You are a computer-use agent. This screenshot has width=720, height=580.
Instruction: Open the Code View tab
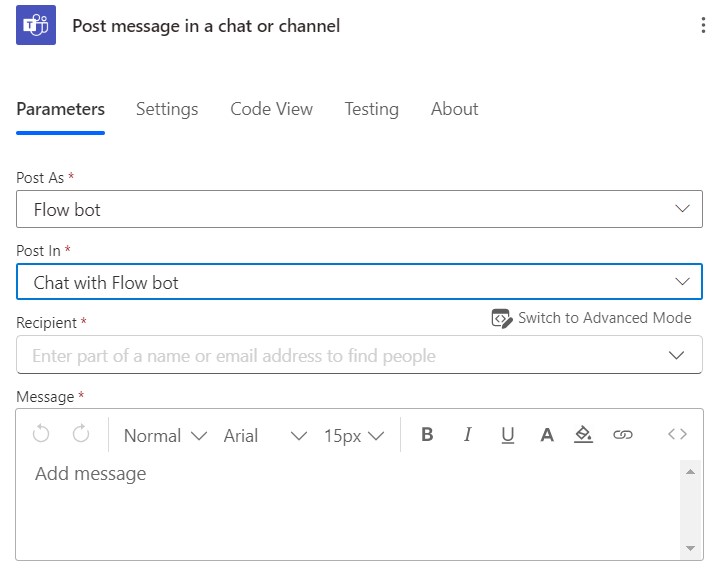pos(271,109)
